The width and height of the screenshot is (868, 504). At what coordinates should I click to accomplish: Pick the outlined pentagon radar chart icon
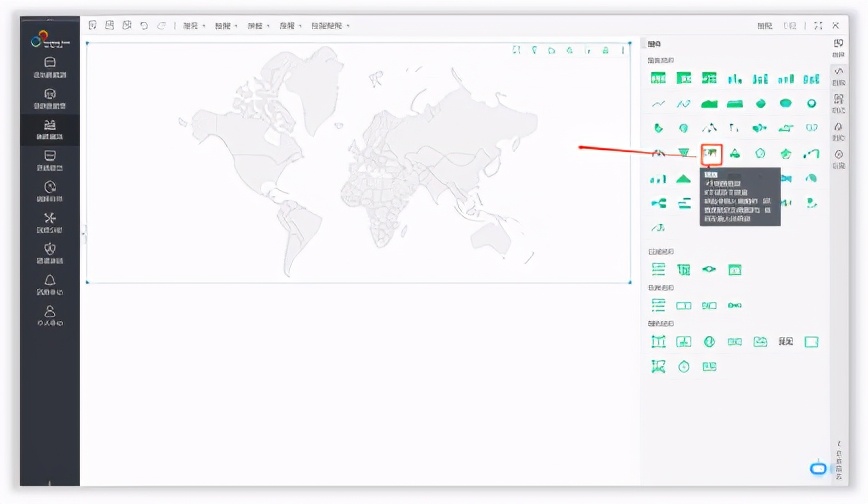pyautogui.click(x=760, y=153)
